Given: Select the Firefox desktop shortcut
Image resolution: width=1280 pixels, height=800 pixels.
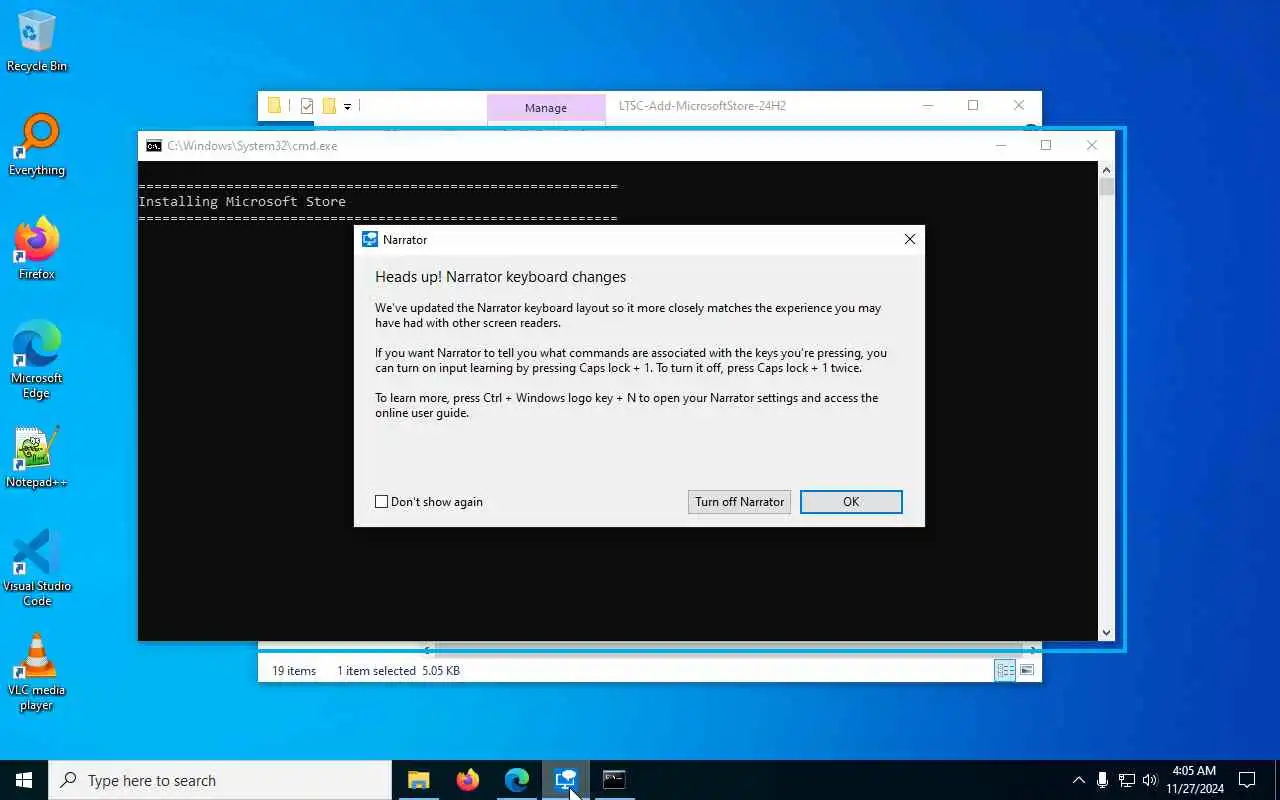Looking at the screenshot, I should (37, 249).
